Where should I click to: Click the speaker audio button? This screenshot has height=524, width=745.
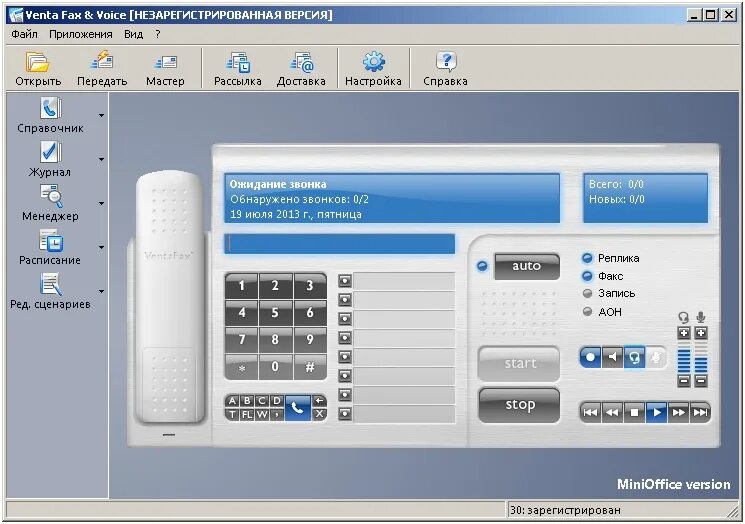(612, 357)
